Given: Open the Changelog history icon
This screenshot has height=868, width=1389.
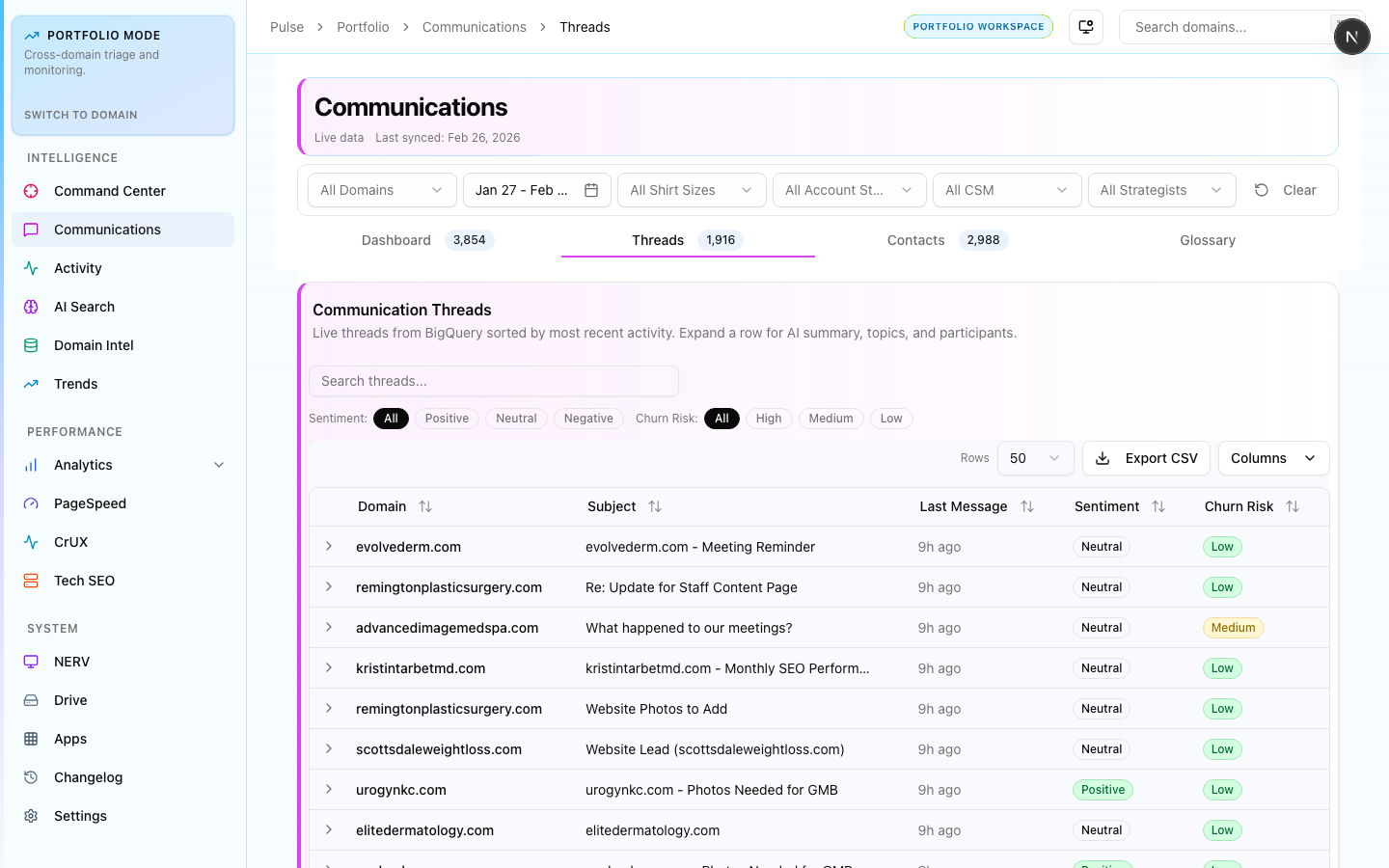Looking at the screenshot, I should pyautogui.click(x=31, y=777).
